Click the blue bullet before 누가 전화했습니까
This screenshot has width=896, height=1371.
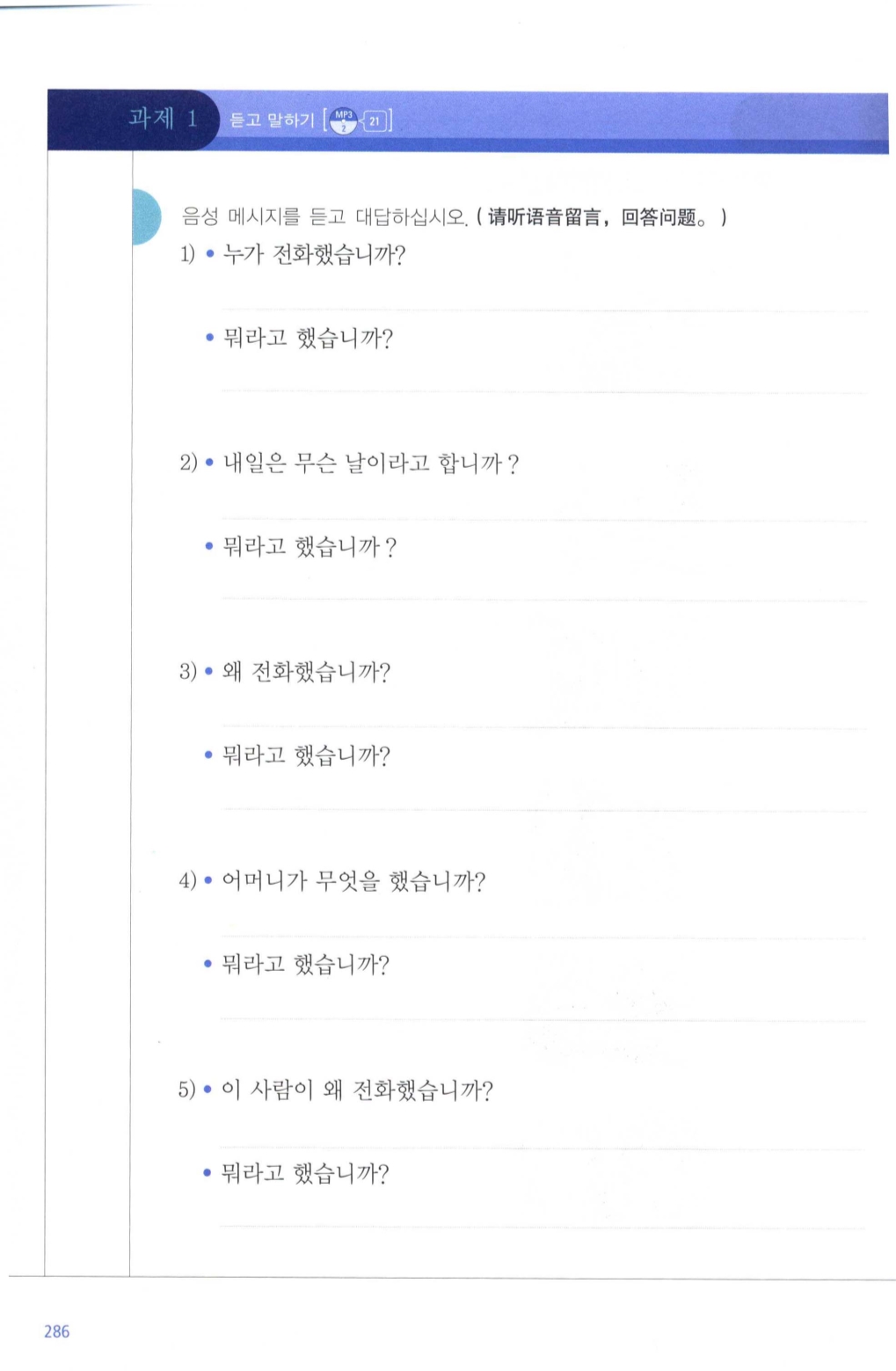coord(209,256)
